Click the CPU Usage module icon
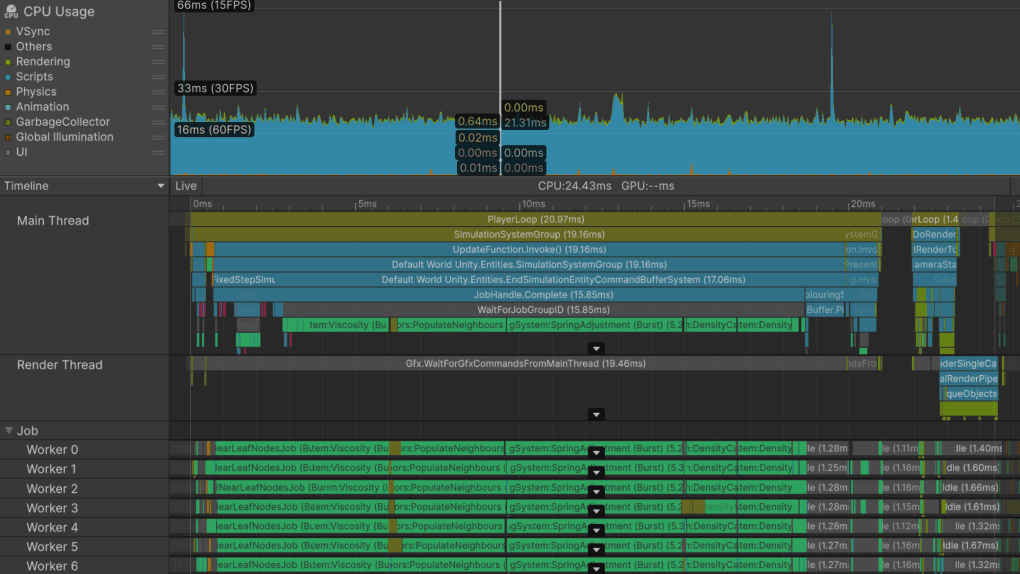The image size is (1020, 574). coord(9,12)
